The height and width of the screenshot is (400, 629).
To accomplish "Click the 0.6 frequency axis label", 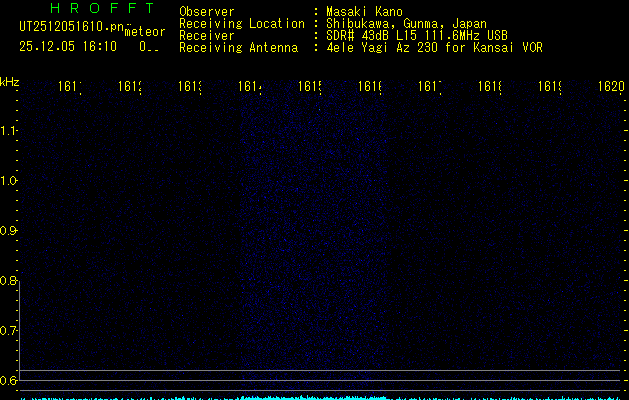I will click(x=8, y=380).
